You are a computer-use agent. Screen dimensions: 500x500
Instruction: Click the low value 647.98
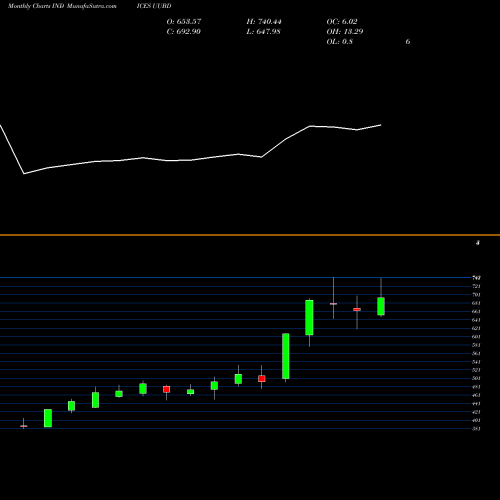click(263, 32)
